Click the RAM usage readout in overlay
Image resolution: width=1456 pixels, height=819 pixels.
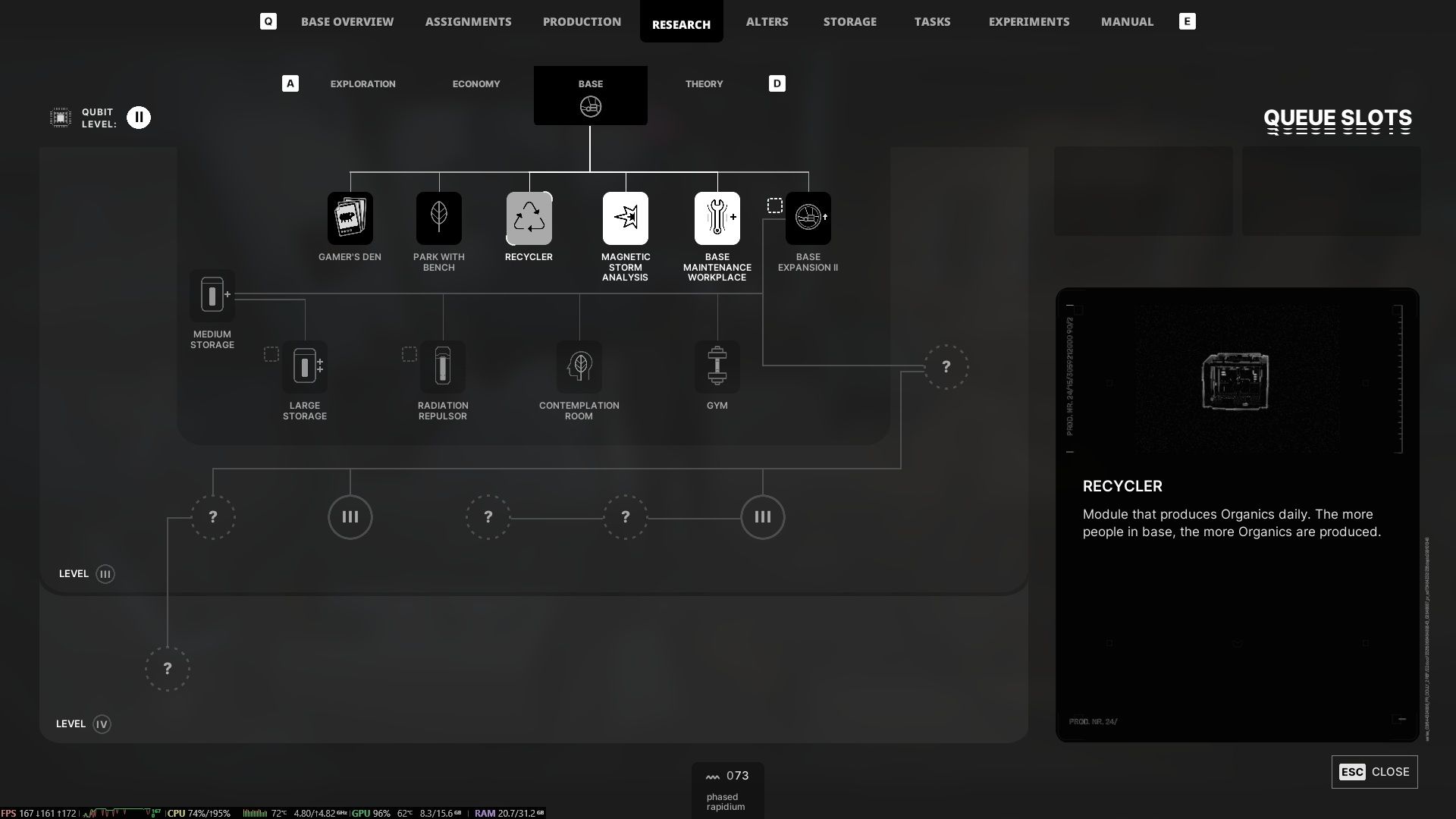point(510,813)
